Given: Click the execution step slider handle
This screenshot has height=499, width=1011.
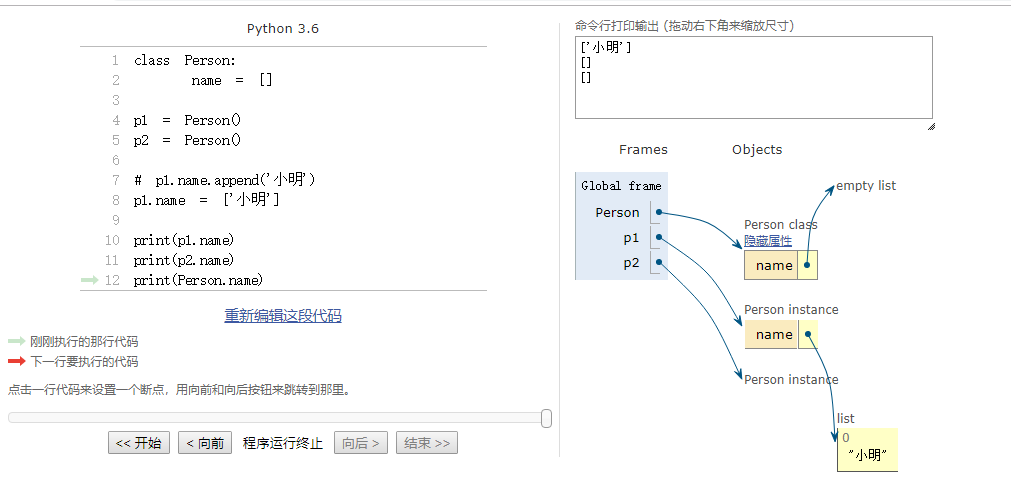Looking at the screenshot, I should [546, 418].
